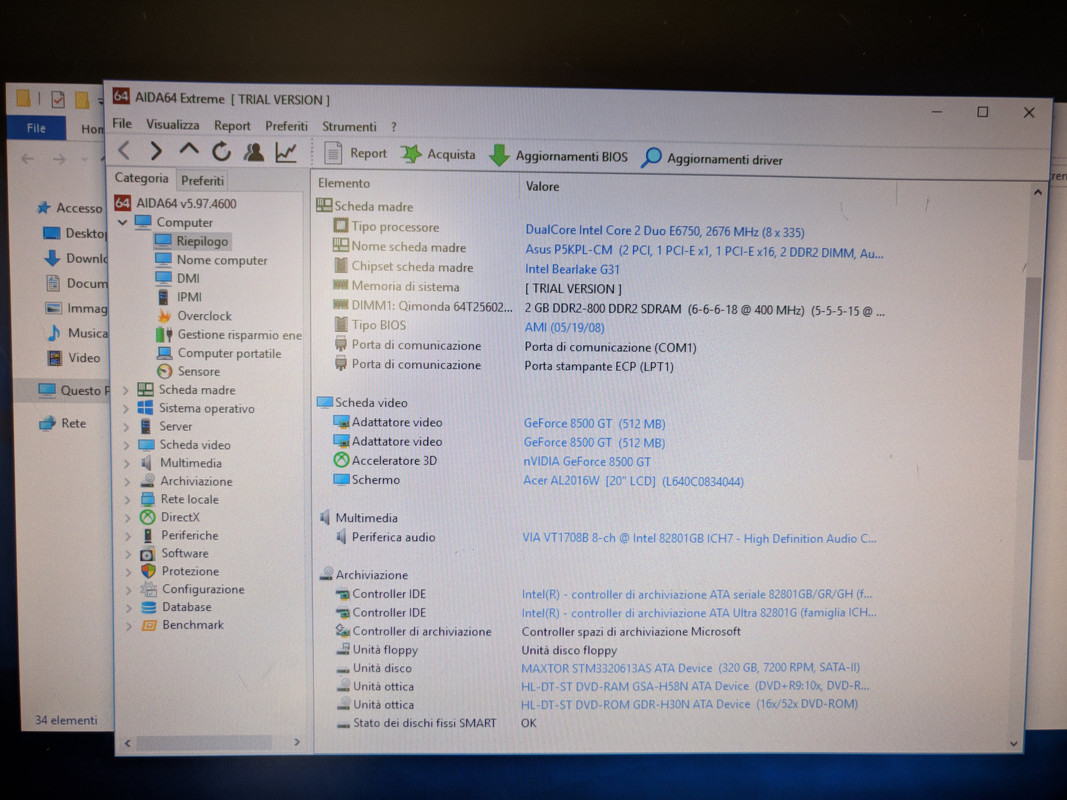Image resolution: width=1067 pixels, height=800 pixels.
Task: Open the File tab in Explorer window
Action: pyautogui.click(x=36, y=128)
